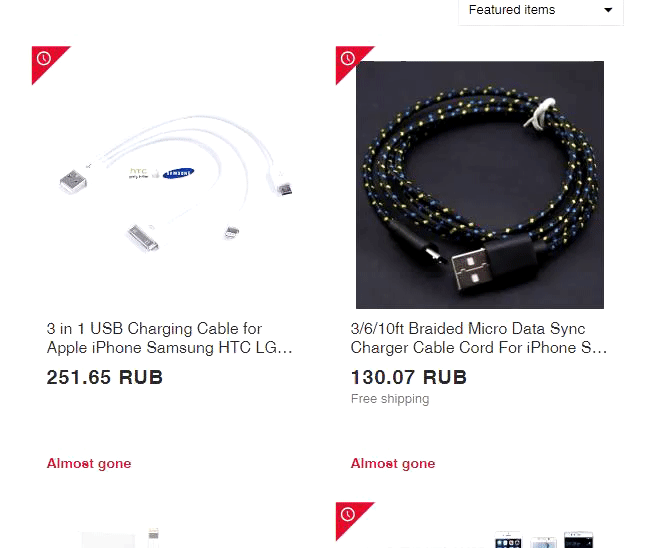Viewport: 664px width, 548px height.
Task: Open the Featured items sort dropdown
Action: click(541, 10)
